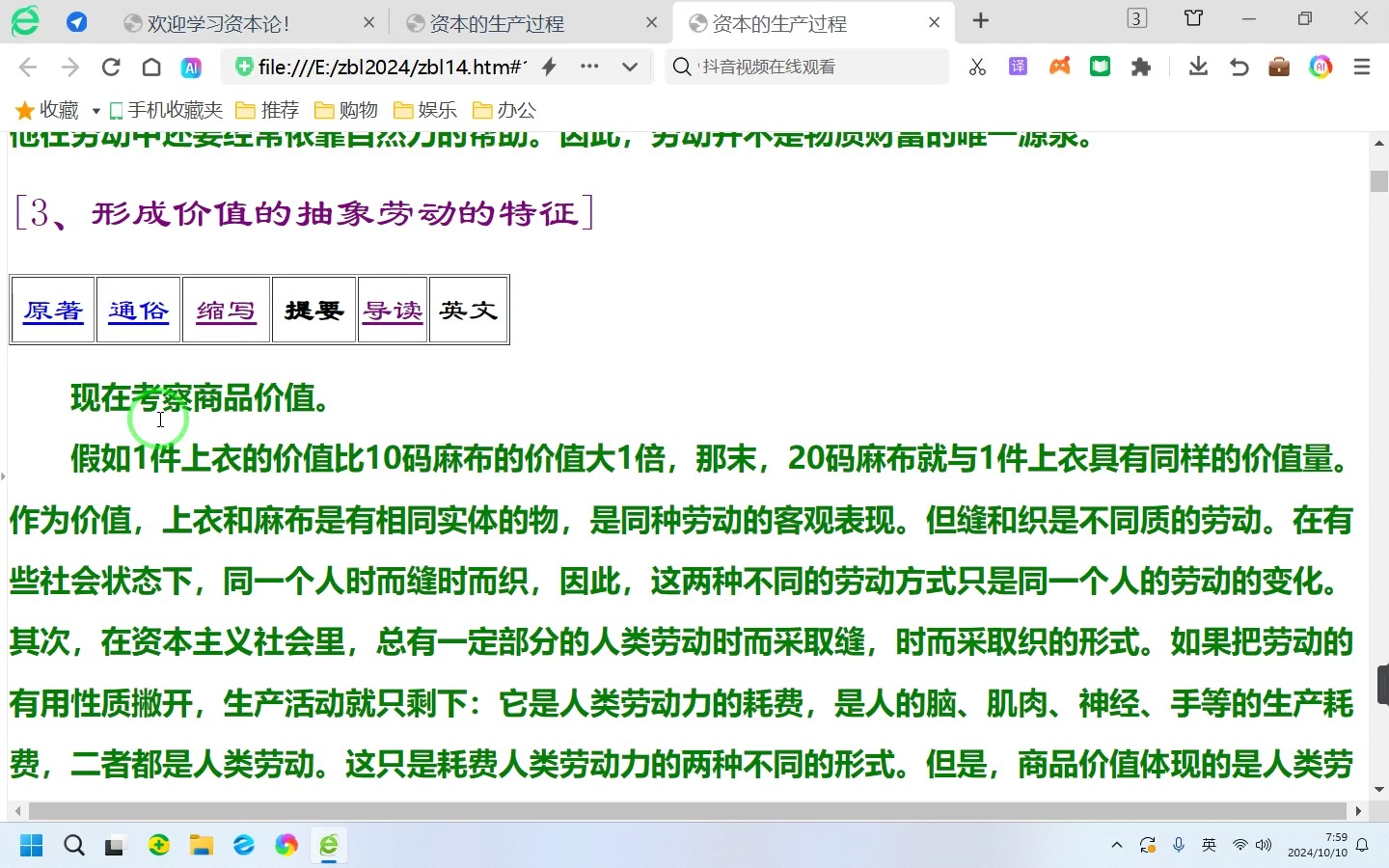Open the 导读 link
The height and width of the screenshot is (868, 1389).
pyautogui.click(x=393, y=311)
